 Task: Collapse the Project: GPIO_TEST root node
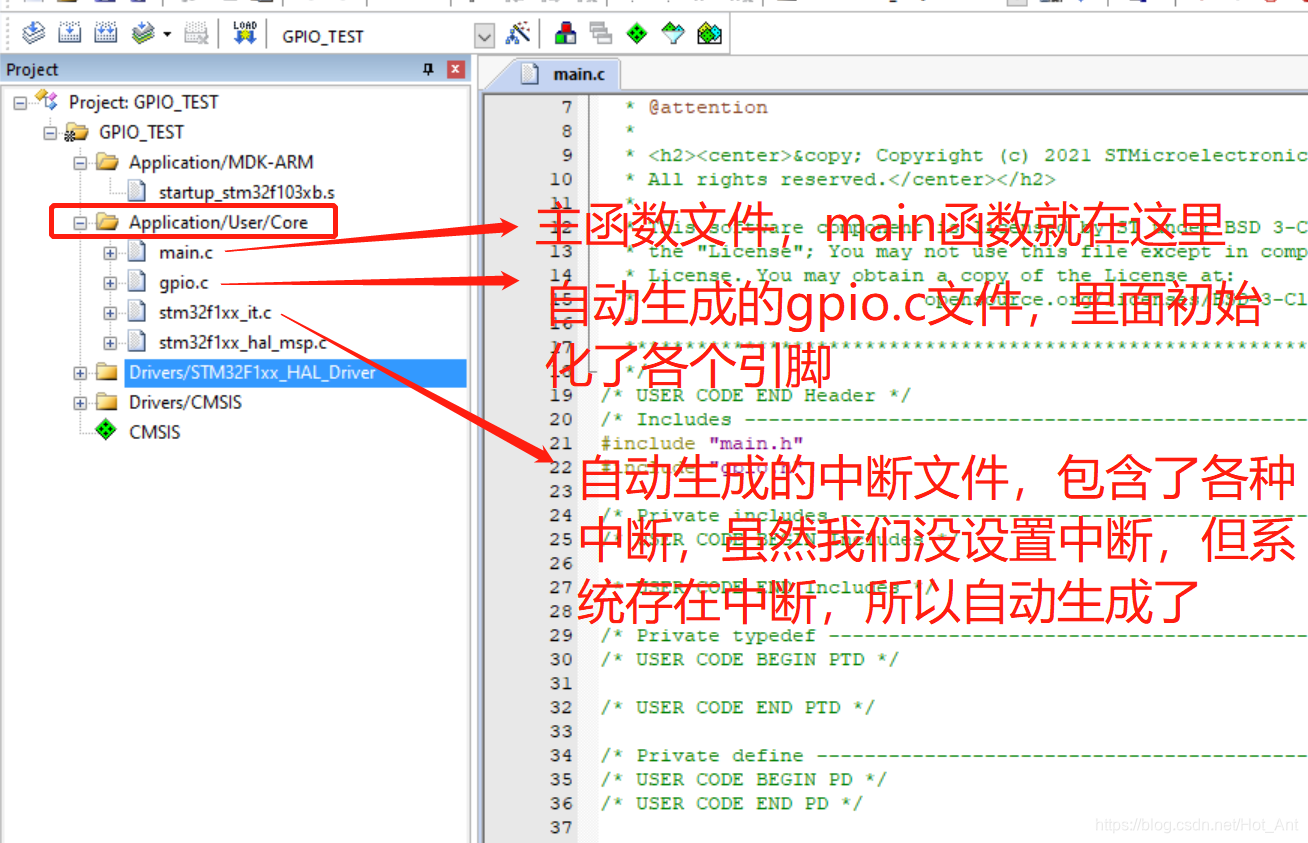[20, 102]
